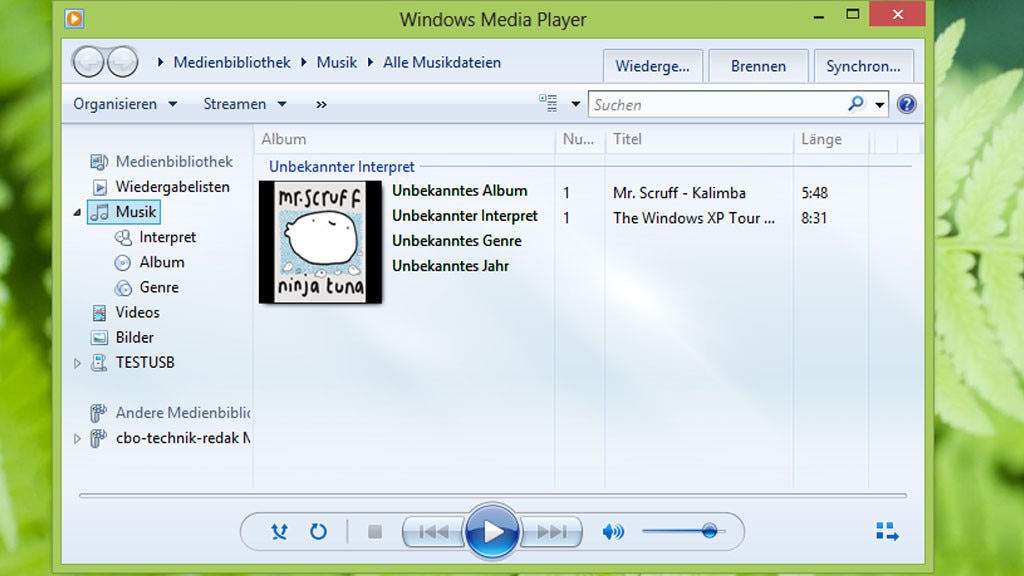Enable repeat mode
The height and width of the screenshot is (576, 1024).
[x=318, y=531]
